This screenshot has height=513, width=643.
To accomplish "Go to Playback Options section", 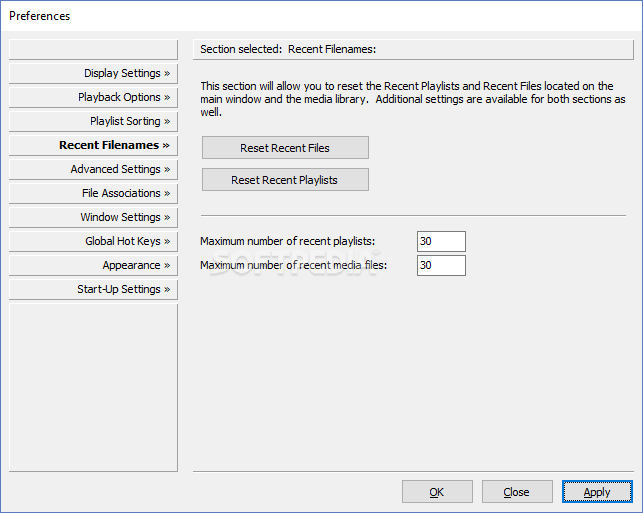I will click(93, 97).
